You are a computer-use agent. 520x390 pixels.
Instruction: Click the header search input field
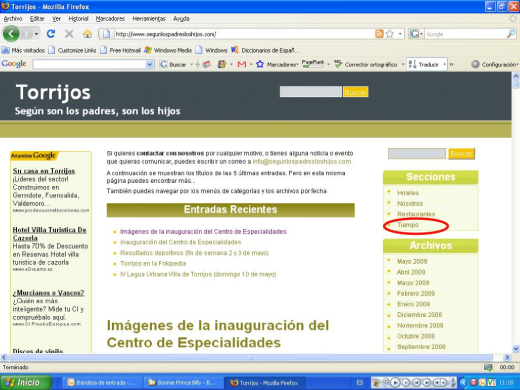click(x=311, y=92)
